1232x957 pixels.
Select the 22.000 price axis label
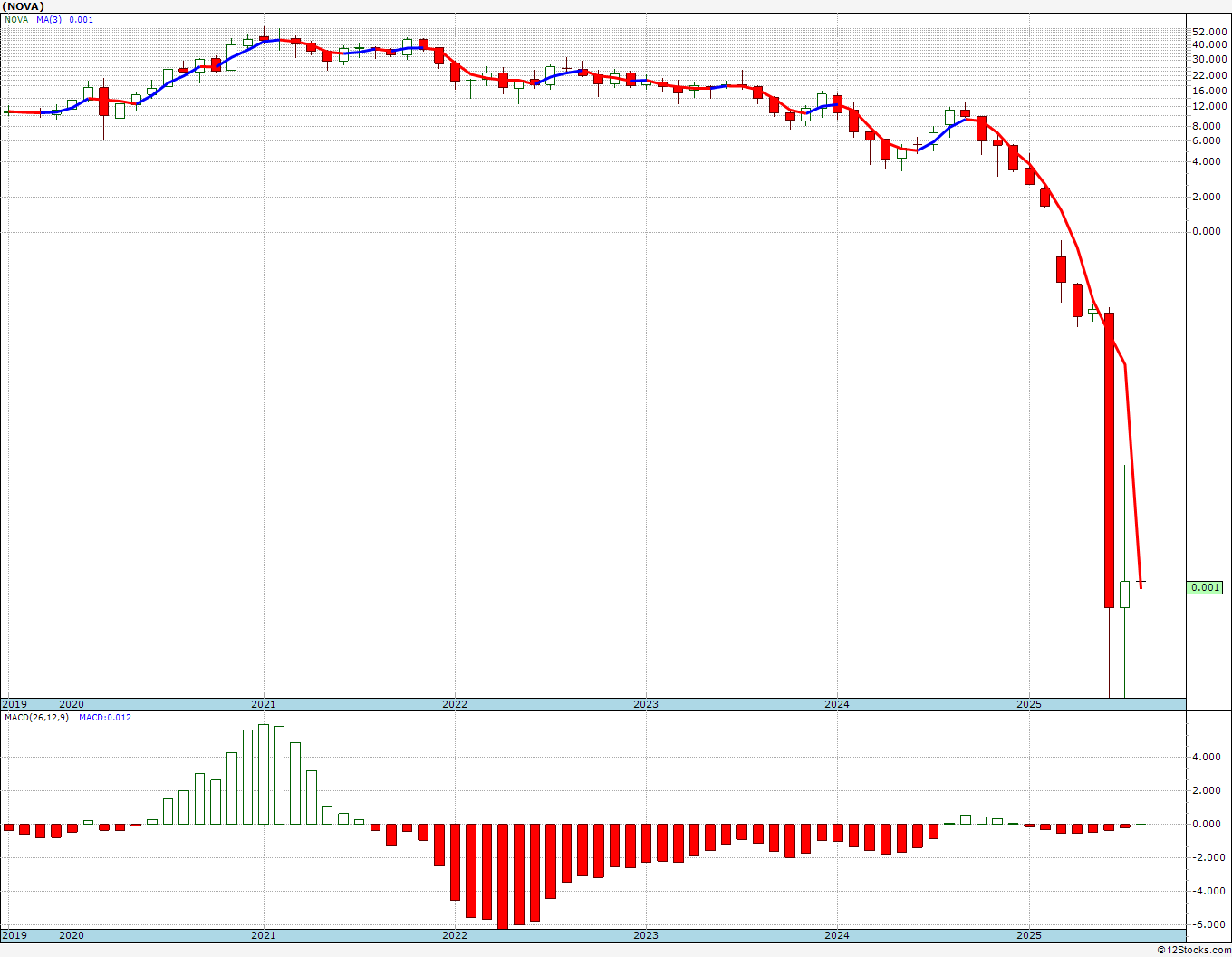1209,74
